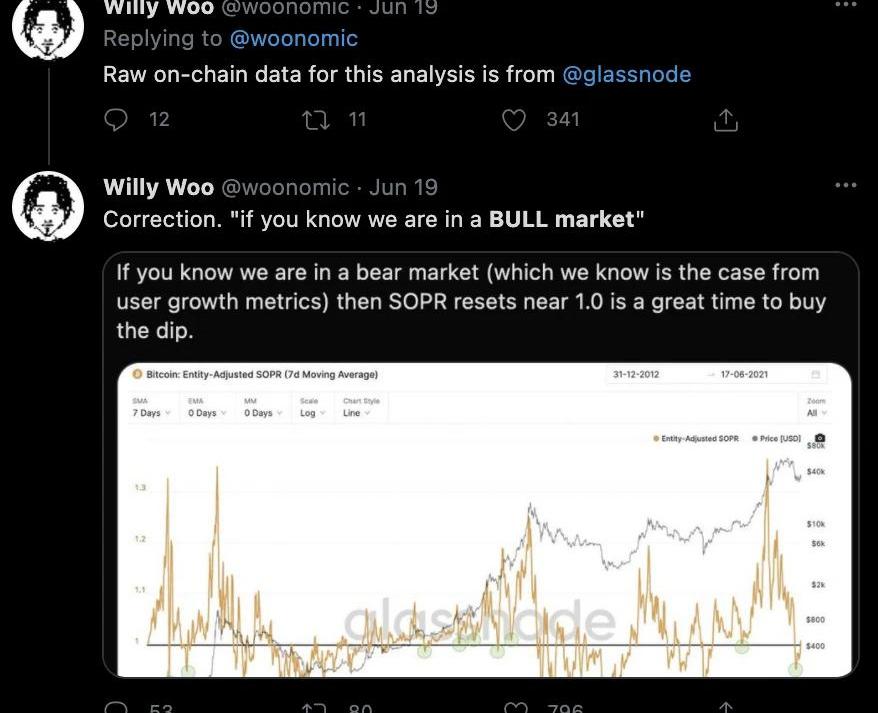The height and width of the screenshot is (713, 878).
Task: Share the first tweet via share icon
Action: click(x=726, y=121)
